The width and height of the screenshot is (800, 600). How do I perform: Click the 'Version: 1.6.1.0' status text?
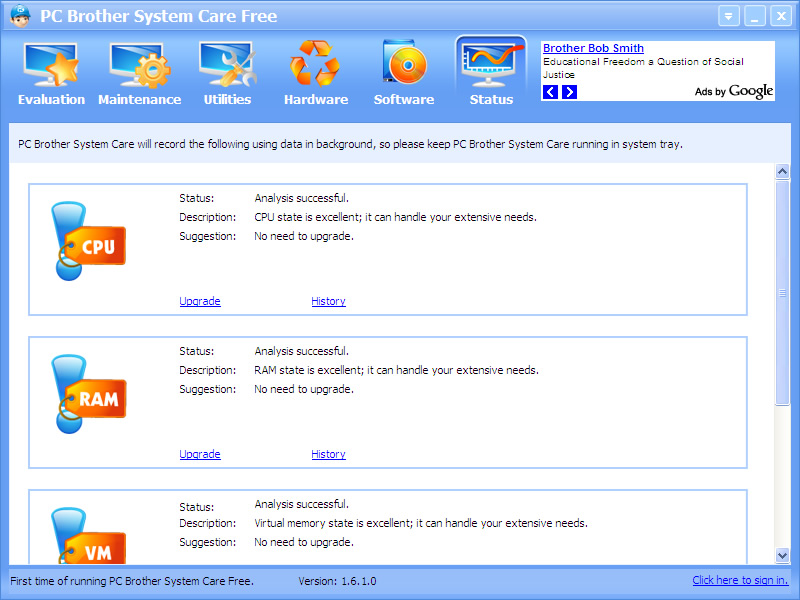337,581
